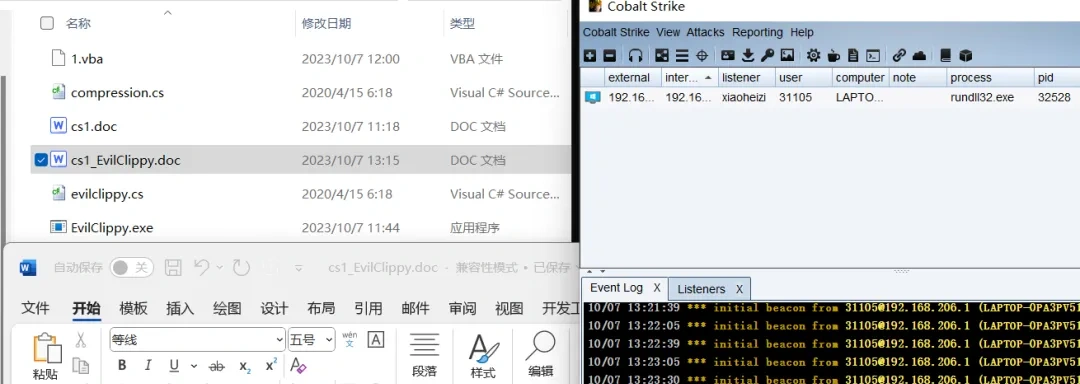
Task: Click the coffee cup icon
Action: [833, 56]
